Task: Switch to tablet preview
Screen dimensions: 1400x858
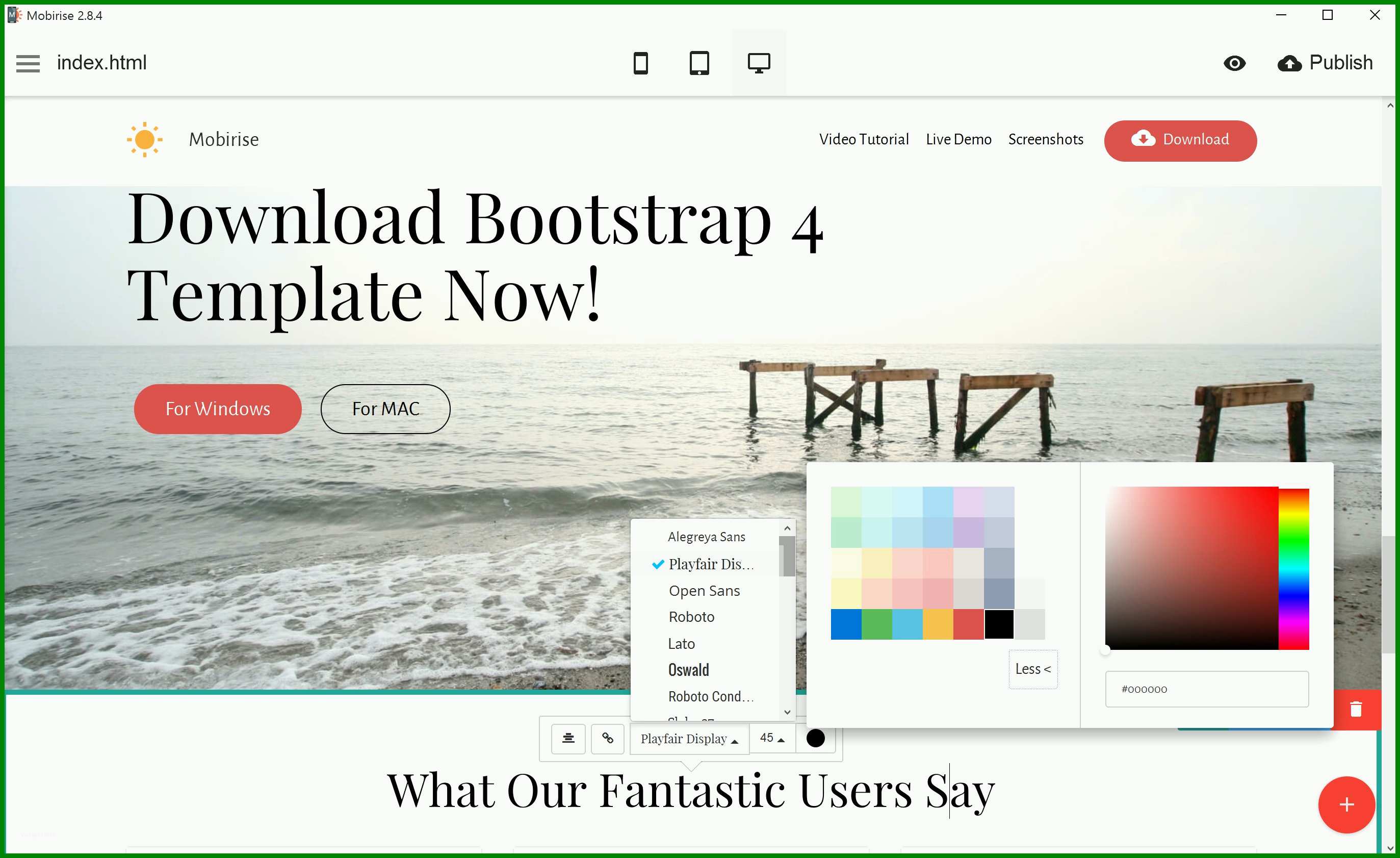Action: [x=699, y=63]
